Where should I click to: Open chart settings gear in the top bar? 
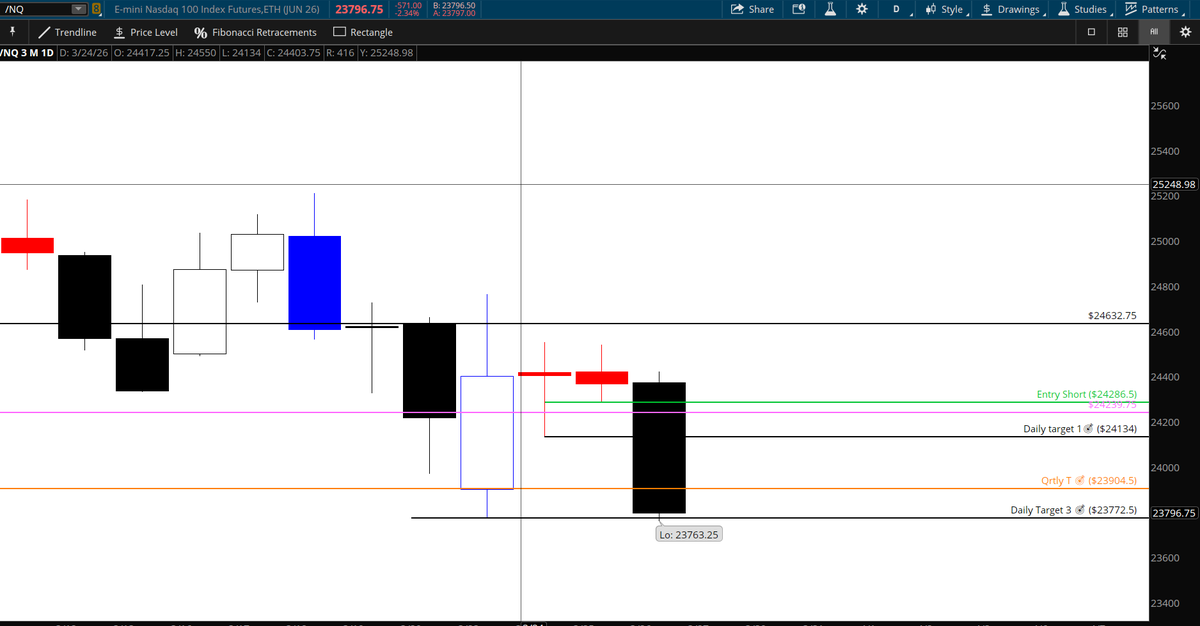pos(862,9)
